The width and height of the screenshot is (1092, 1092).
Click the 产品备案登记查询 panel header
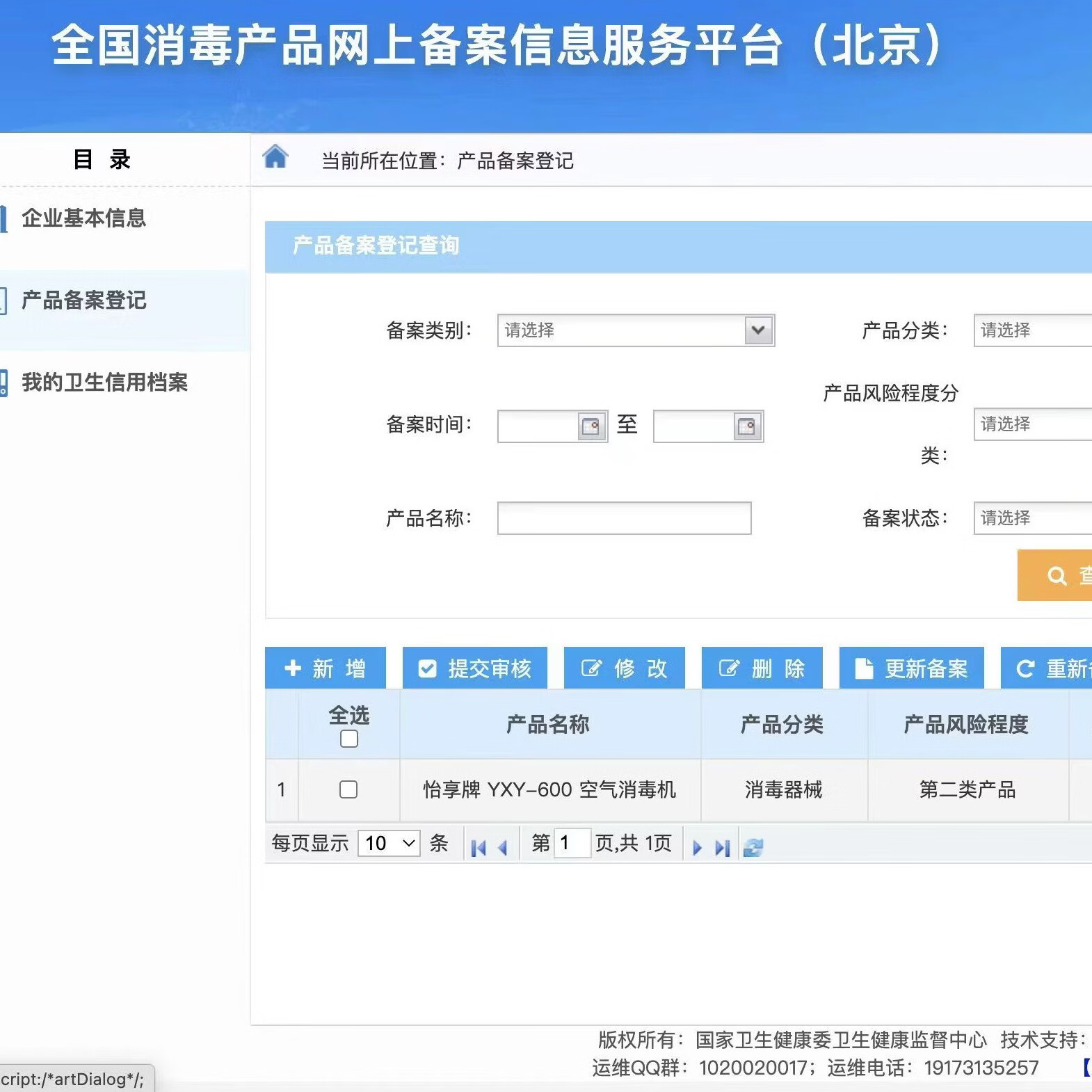pos(678,246)
